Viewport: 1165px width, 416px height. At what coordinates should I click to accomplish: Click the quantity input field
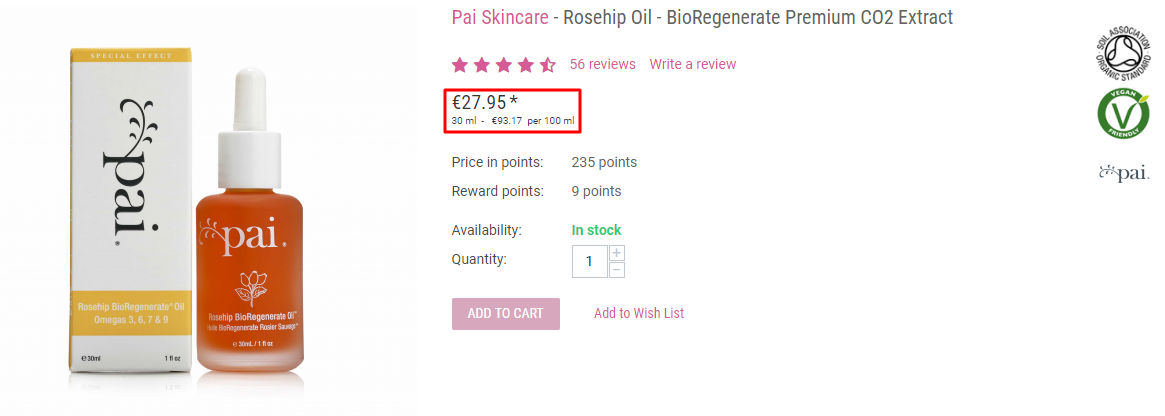(x=590, y=261)
